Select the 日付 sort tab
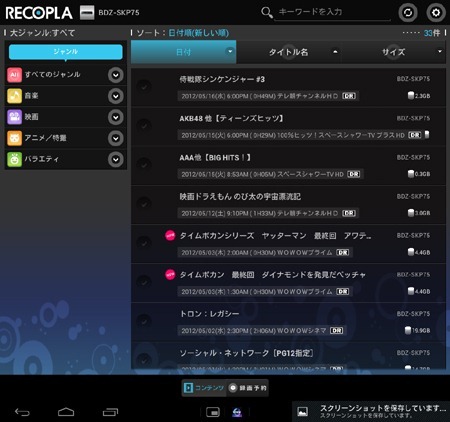 pyautogui.click(x=184, y=52)
